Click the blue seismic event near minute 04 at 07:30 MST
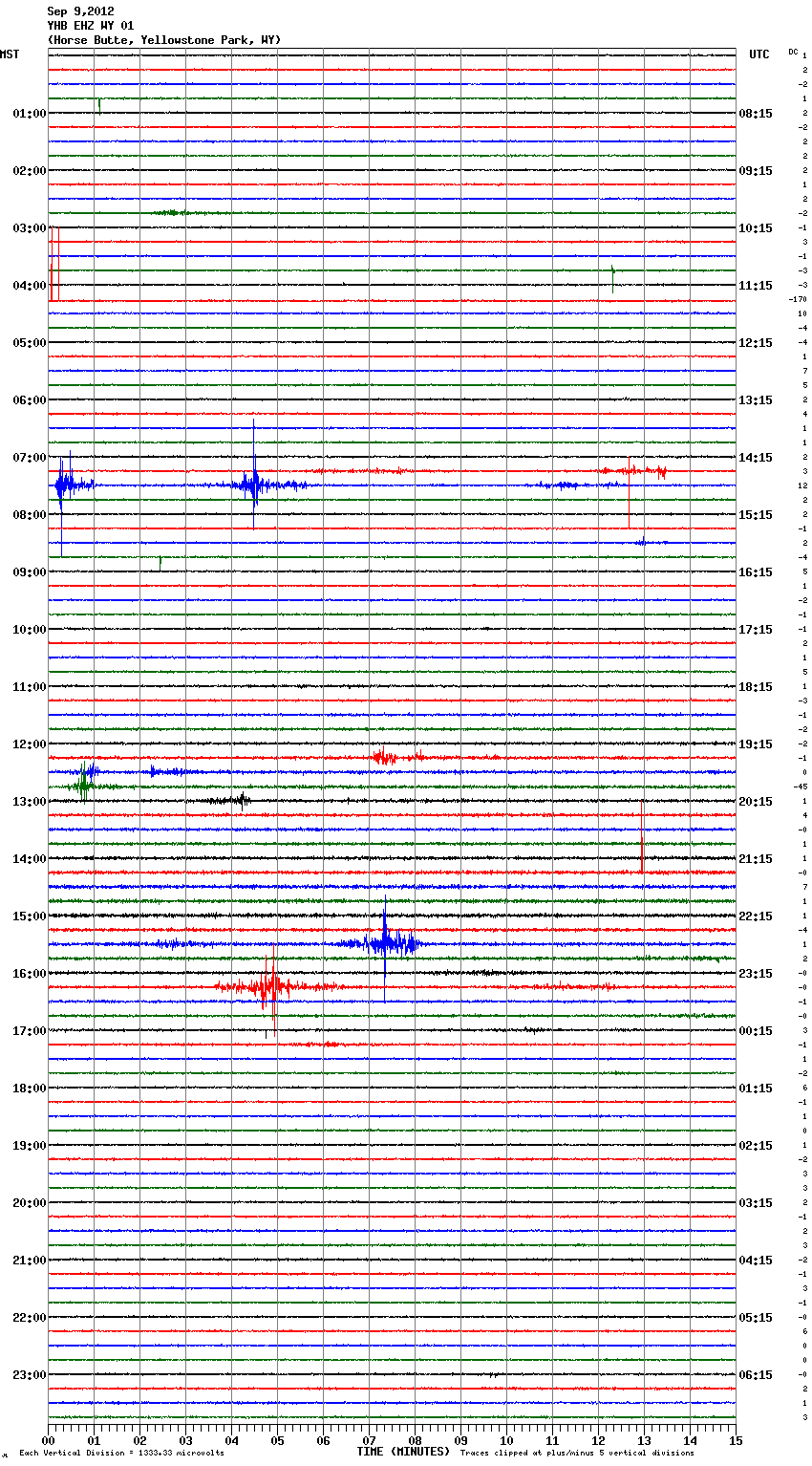Viewport: 812px width, 1466px height. tap(253, 485)
